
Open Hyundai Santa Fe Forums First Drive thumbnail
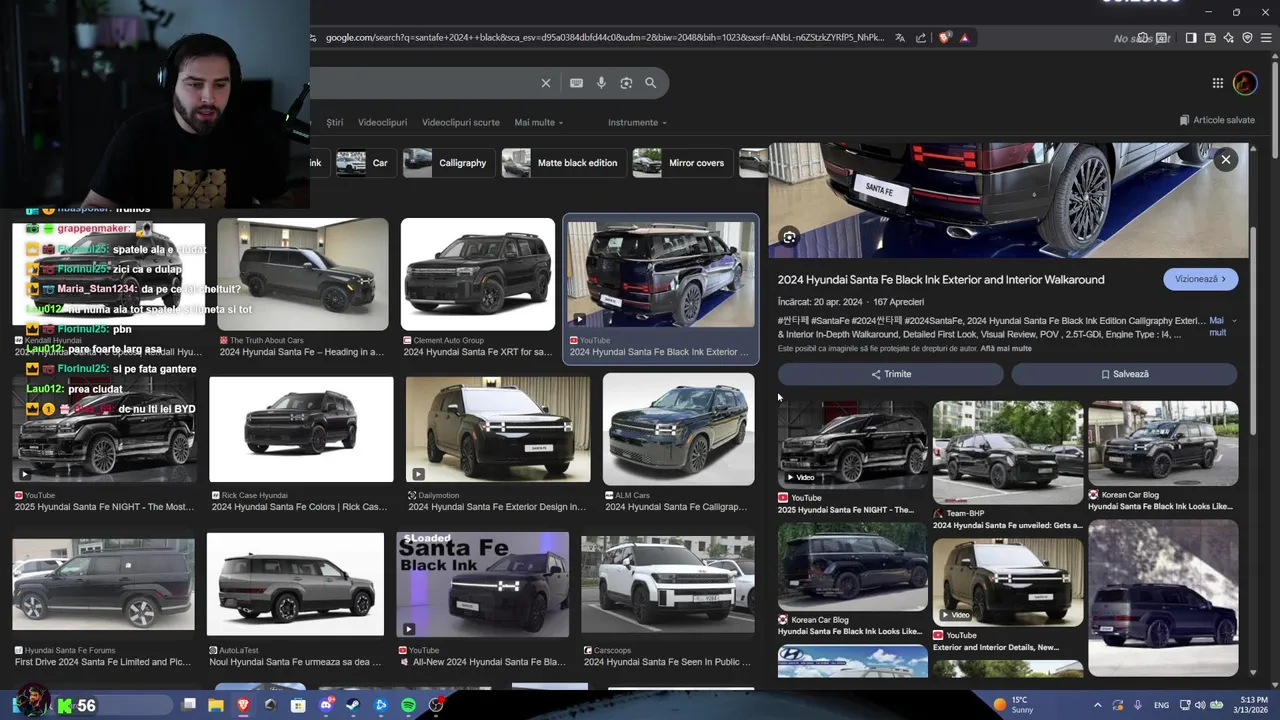(103, 585)
